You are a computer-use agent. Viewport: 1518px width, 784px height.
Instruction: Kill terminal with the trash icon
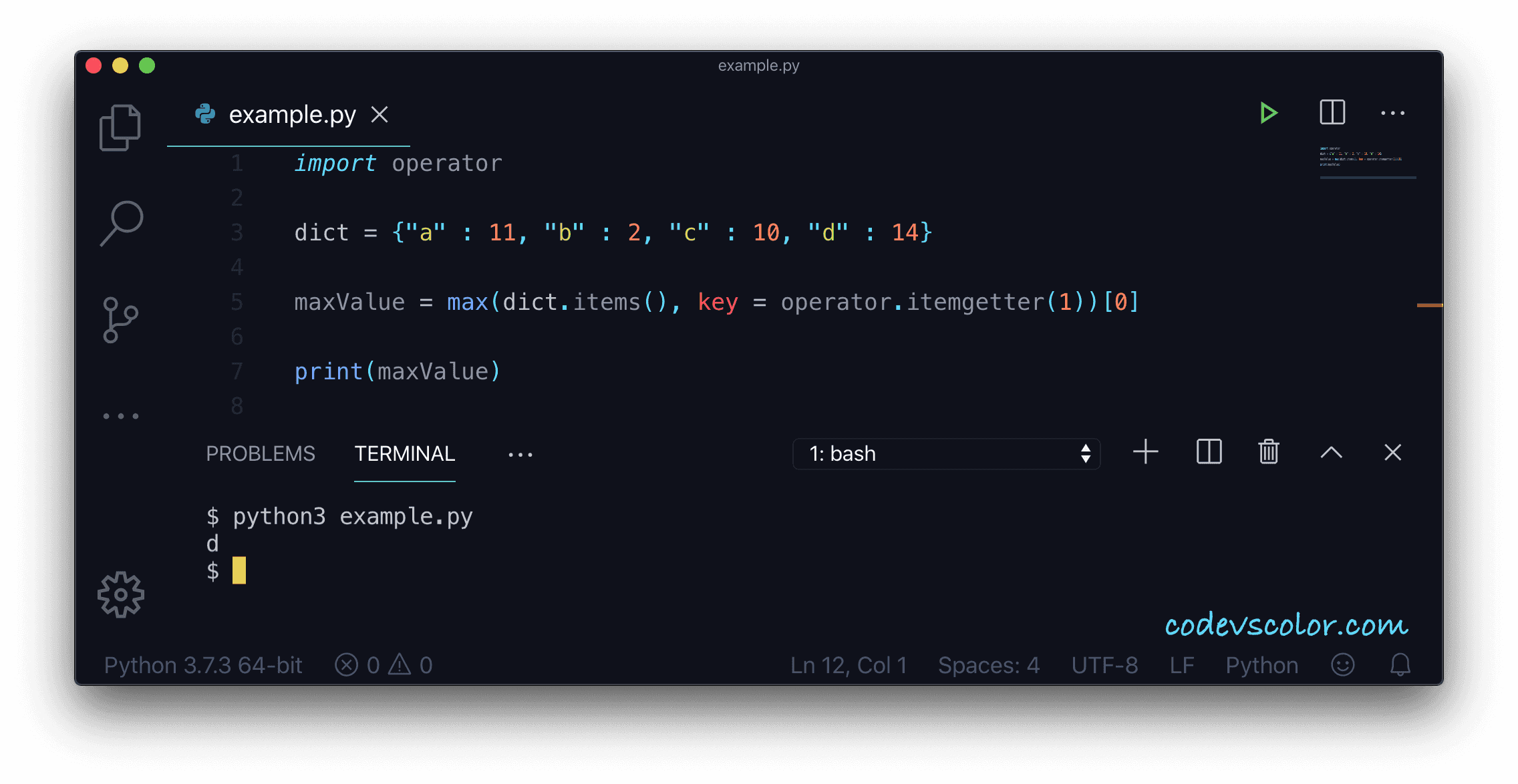pyautogui.click(x=1268, y=452)
